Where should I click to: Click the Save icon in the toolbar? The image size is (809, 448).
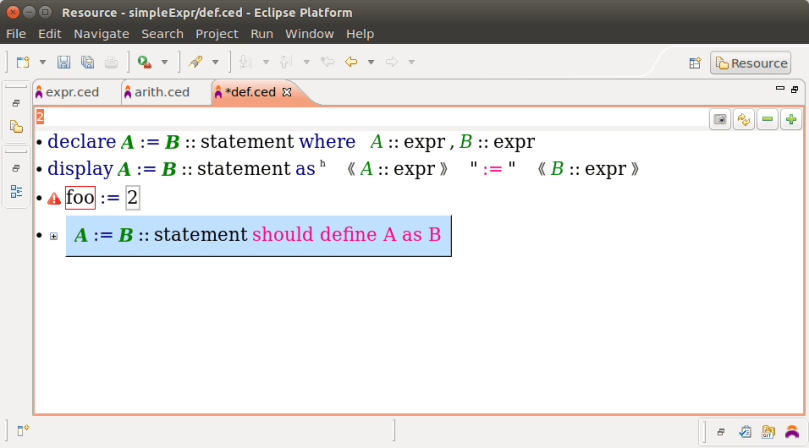pyautogui.click(x=64, y=62)
